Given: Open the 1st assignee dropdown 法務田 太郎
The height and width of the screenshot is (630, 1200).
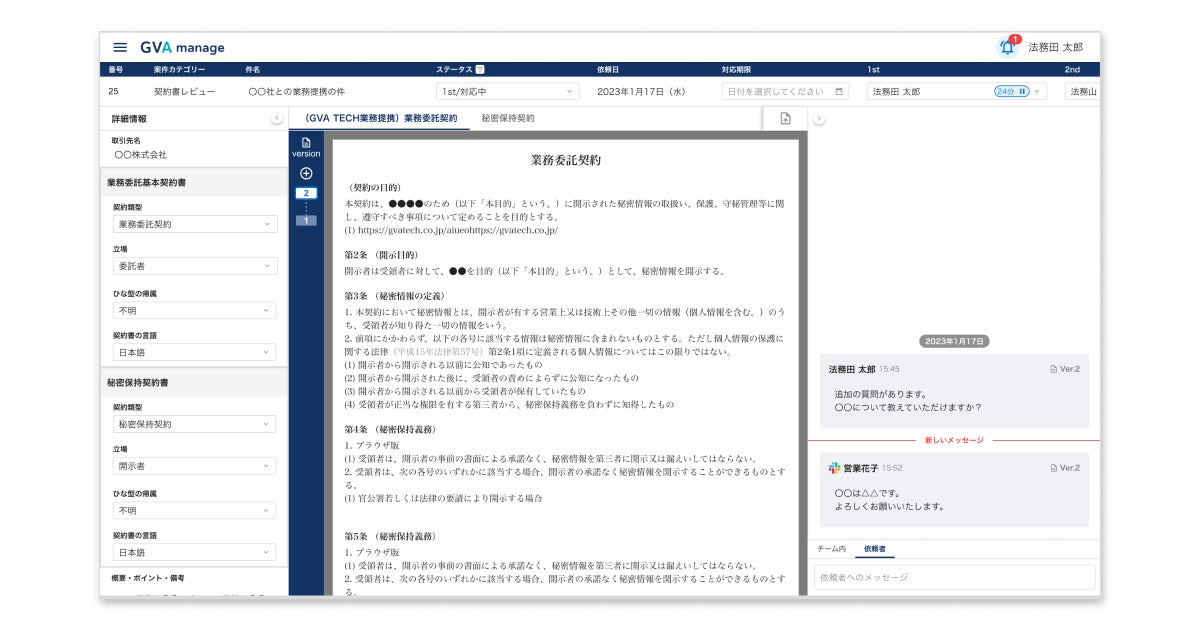Looking at the screenshot, I should 957,91.
